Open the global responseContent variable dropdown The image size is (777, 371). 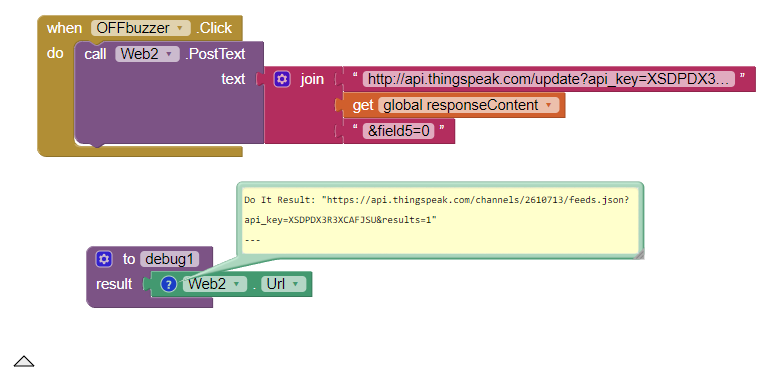click(468, 105)
